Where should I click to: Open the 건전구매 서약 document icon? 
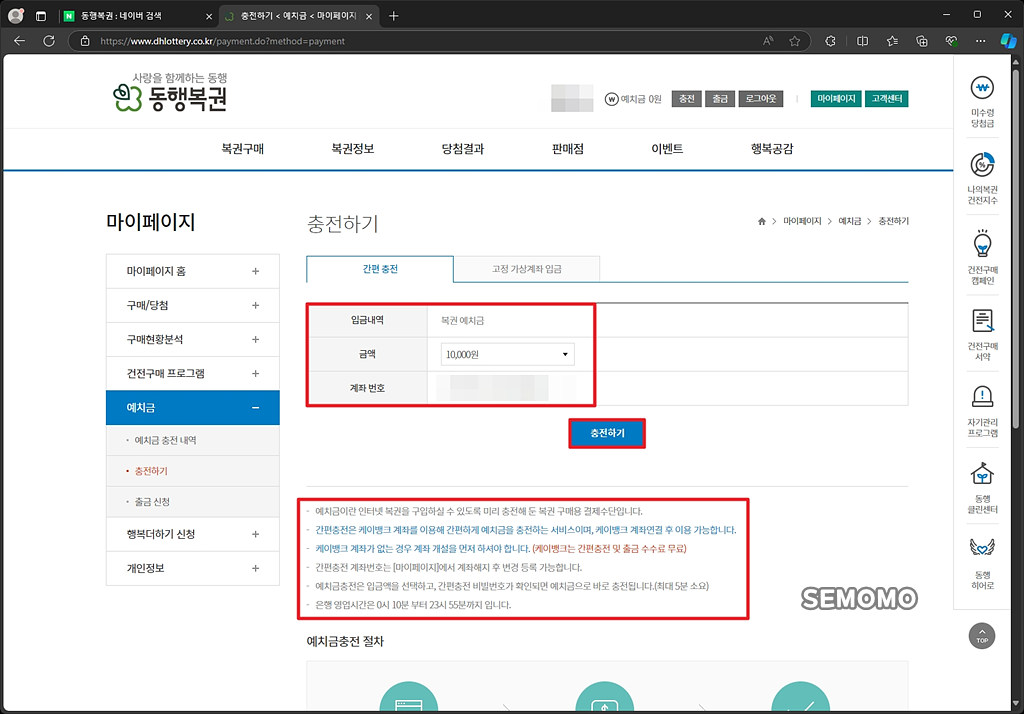[x=982, y=334]
